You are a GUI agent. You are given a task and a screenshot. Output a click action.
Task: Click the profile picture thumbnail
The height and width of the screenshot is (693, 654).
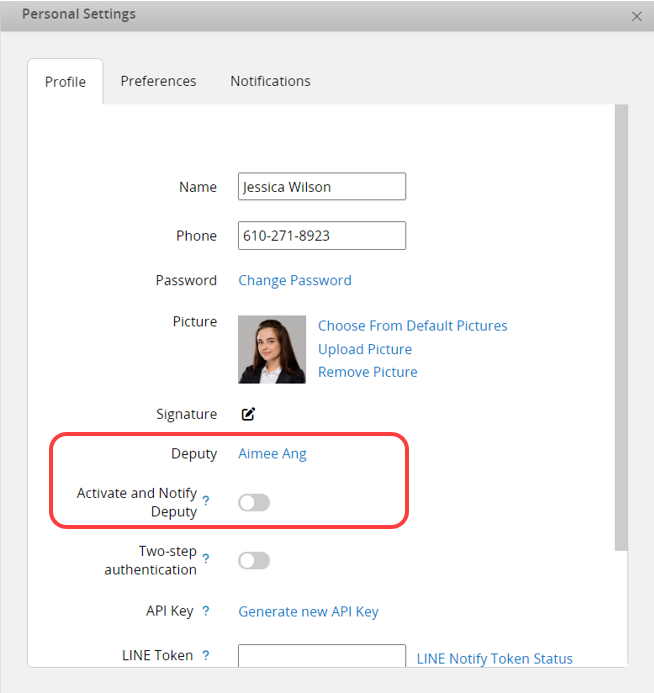(x=272, y=349)
